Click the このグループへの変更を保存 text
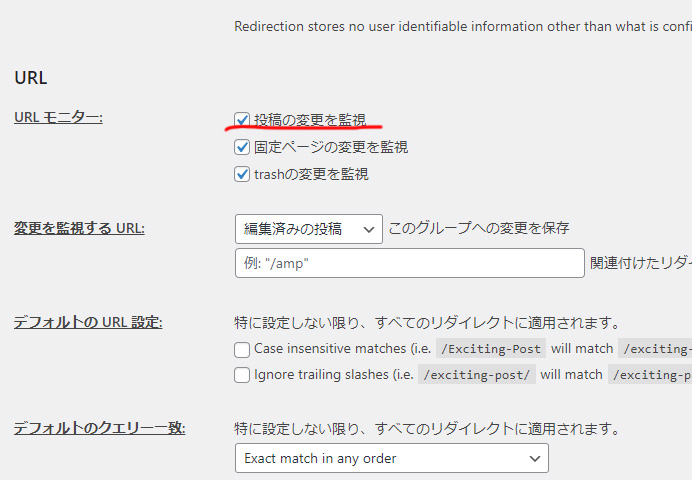Screen dimensions: 692x480 (x=479, y=228)
